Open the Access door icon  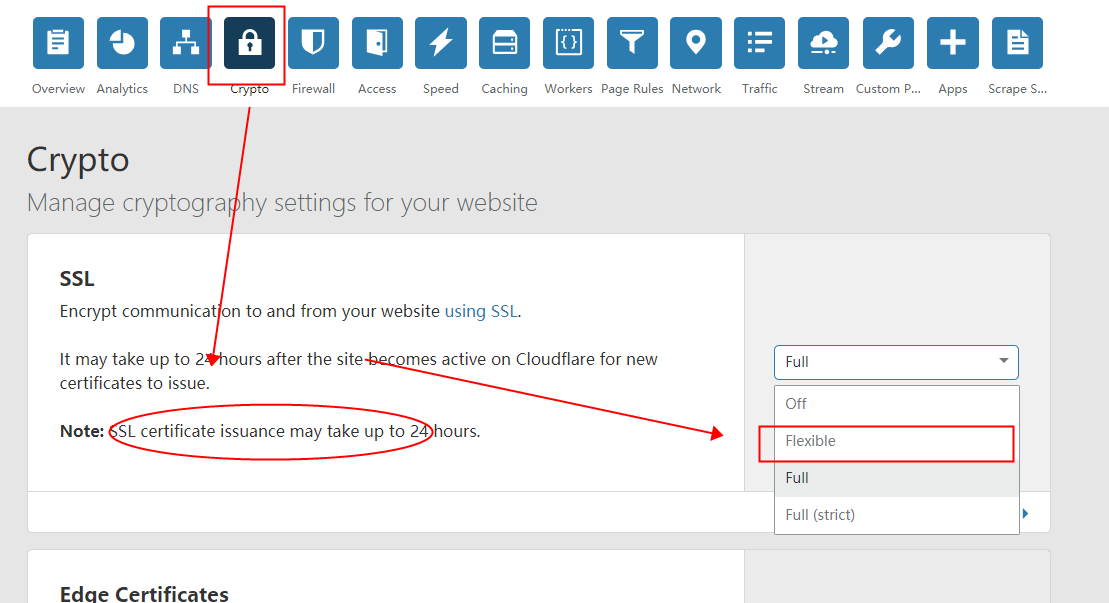coord(377,43)
